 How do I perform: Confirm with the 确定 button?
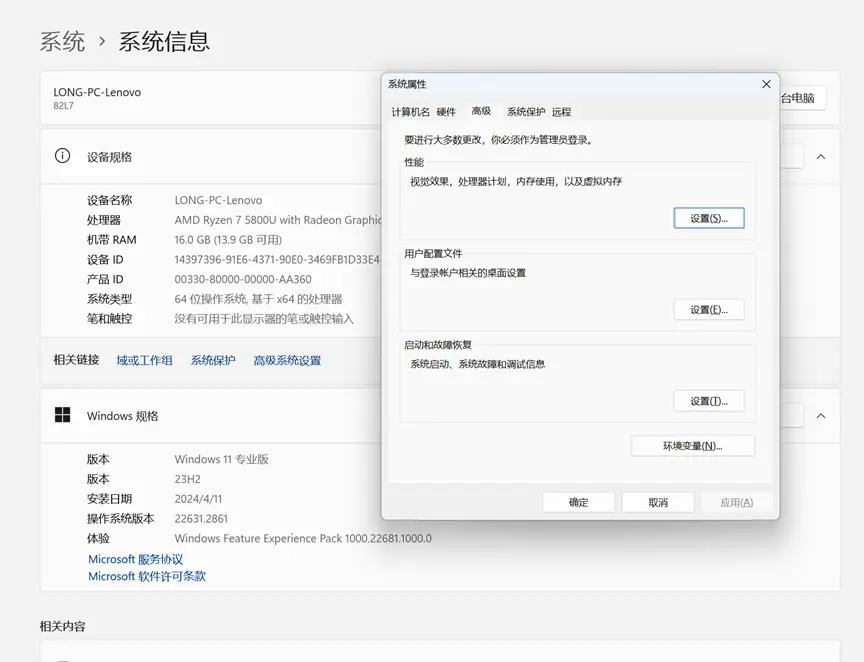[578, 502]
